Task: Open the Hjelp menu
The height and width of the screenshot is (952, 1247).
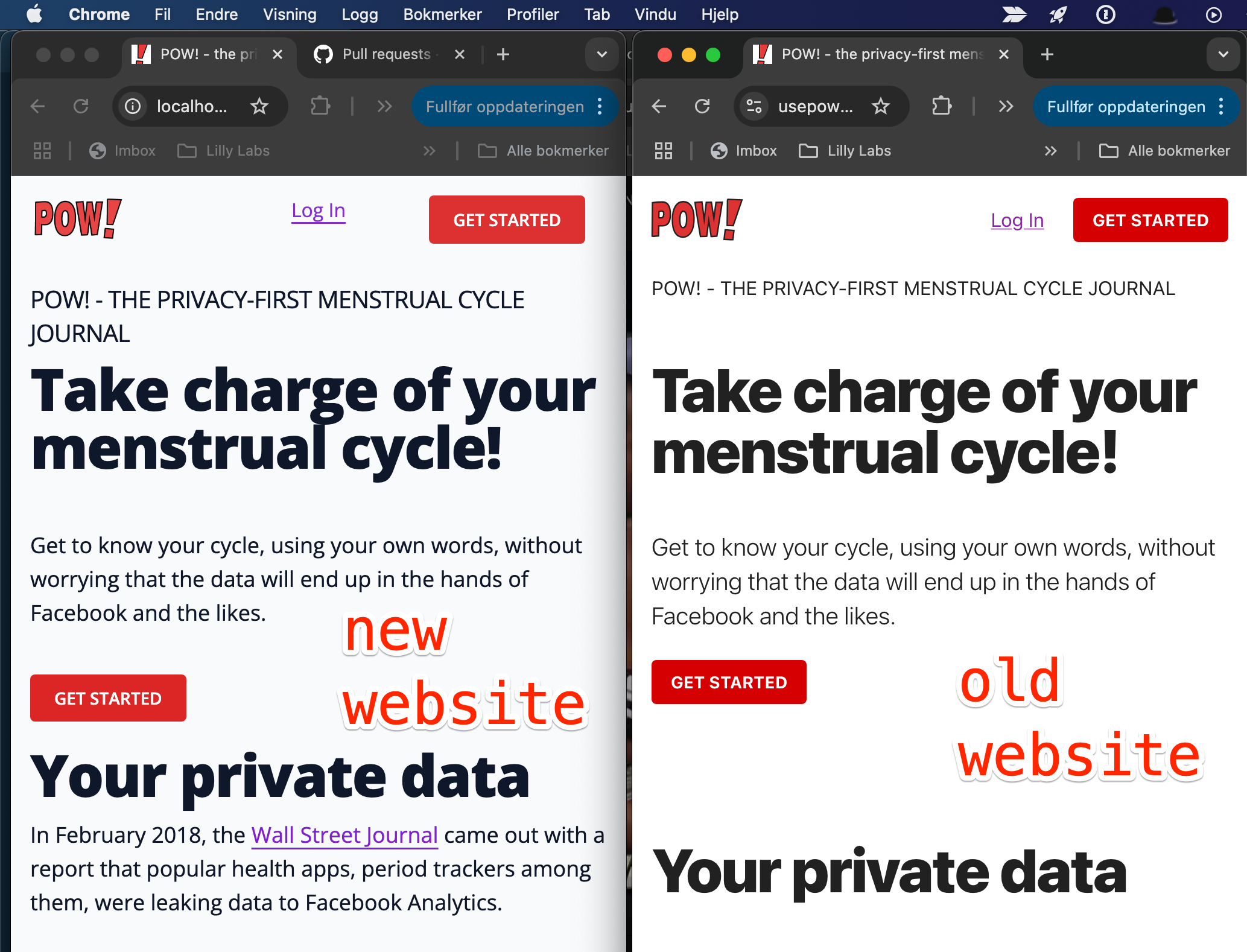Action: point(720,14)
